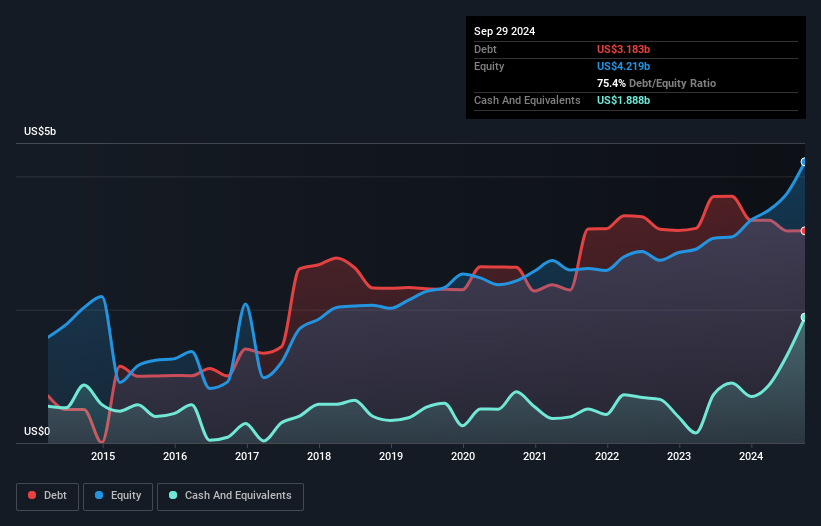Click the Cash And Equivalents tooltip row label
The width and height of the screenshot is (821, 526).
[527, 100]
